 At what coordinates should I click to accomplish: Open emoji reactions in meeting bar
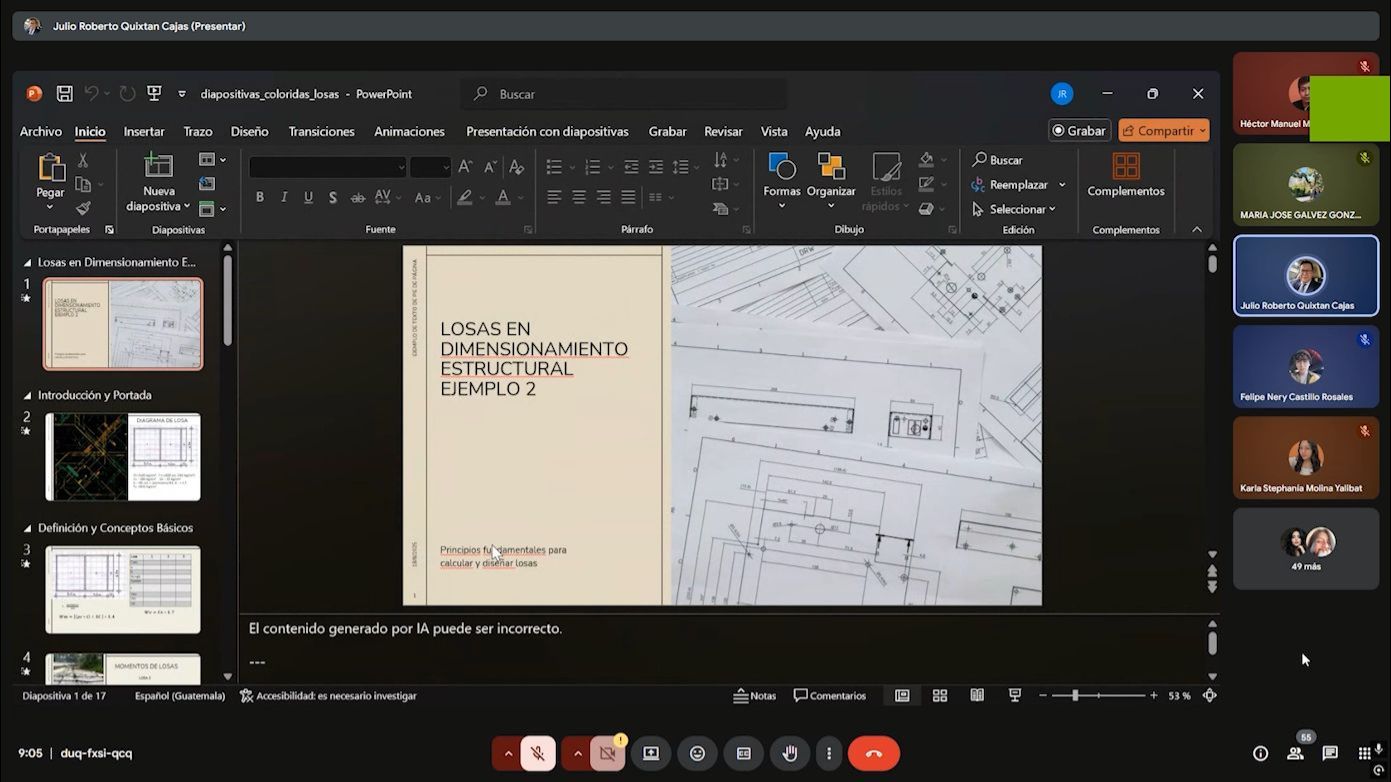pyautogui.click(x=697, y=753)
